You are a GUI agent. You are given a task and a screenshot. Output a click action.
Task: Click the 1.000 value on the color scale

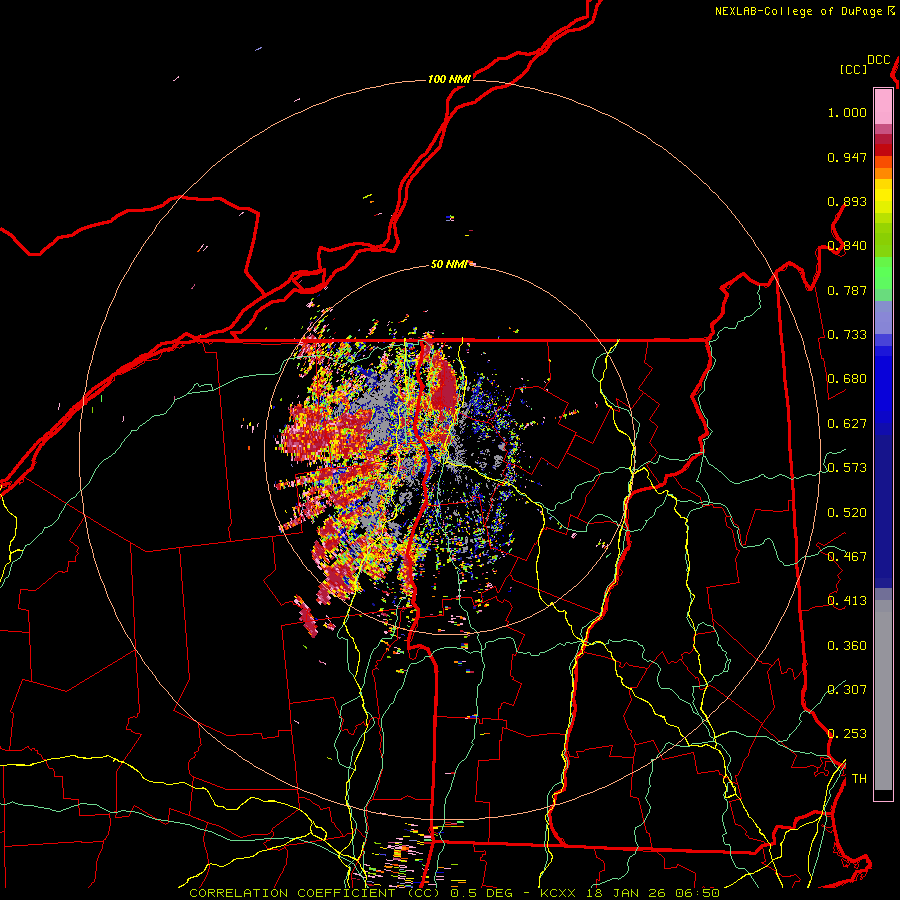(x=847, y=112)
